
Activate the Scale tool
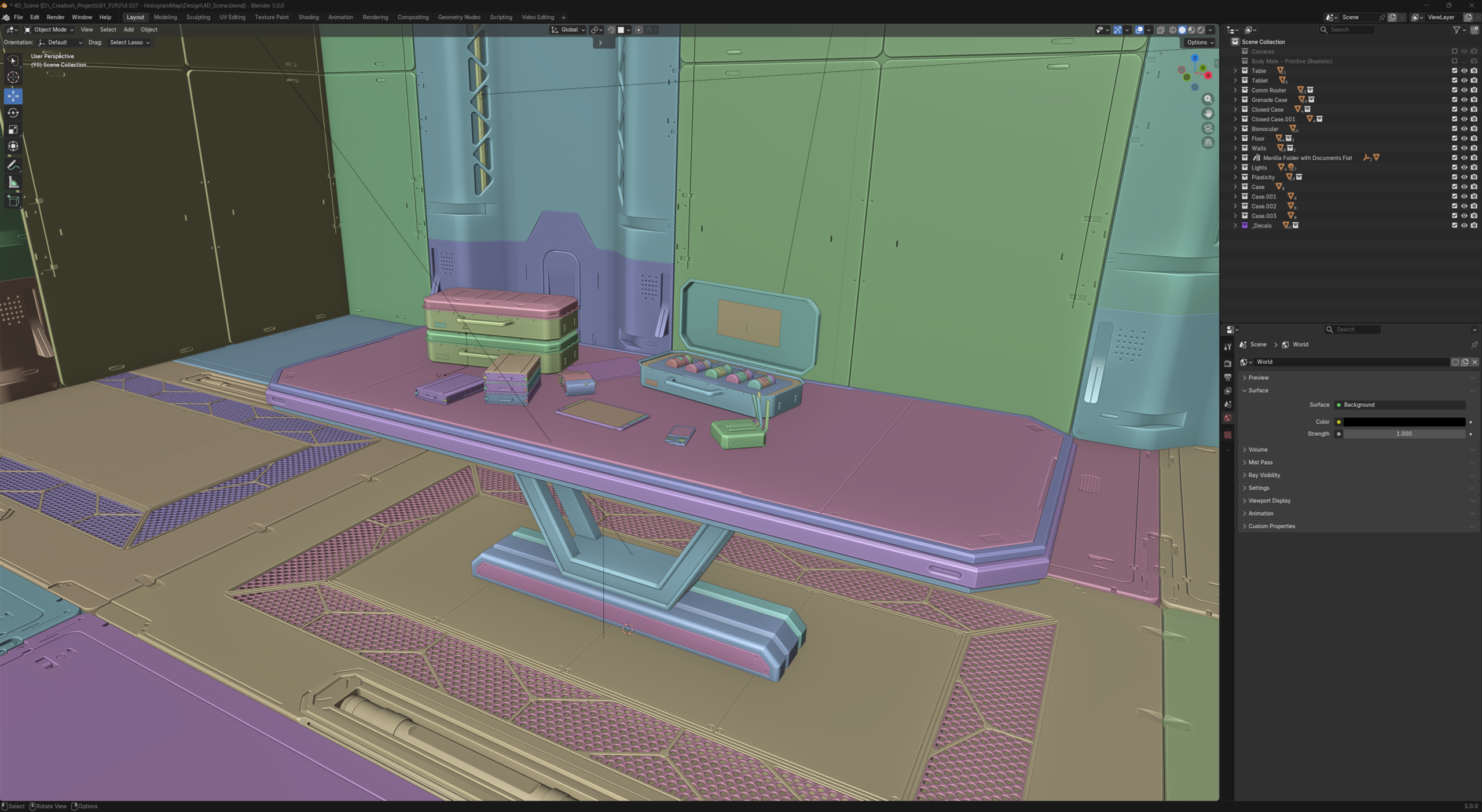coord(13,130)
